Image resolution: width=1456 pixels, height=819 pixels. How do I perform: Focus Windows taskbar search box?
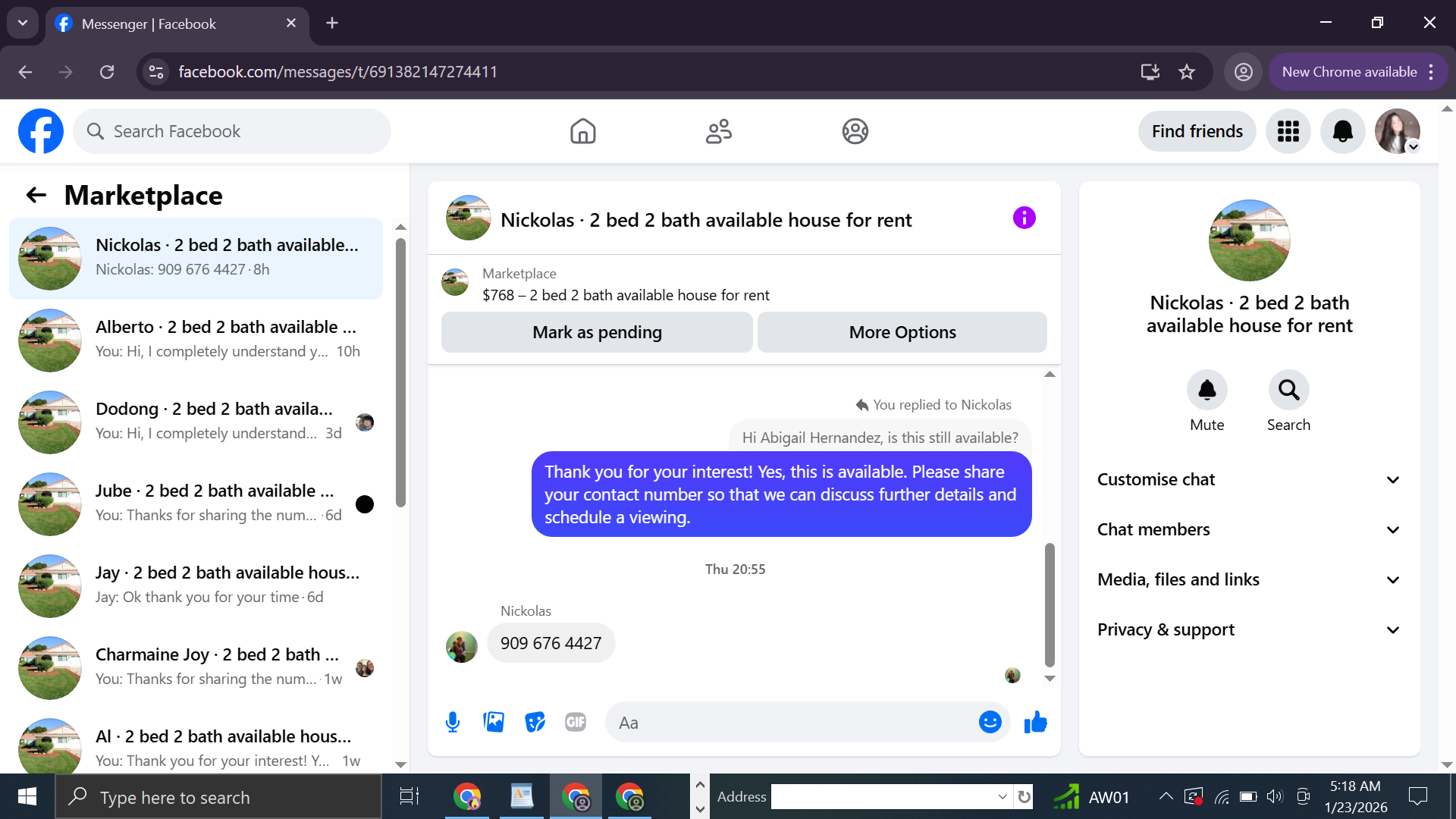click(x=218, y=796)
